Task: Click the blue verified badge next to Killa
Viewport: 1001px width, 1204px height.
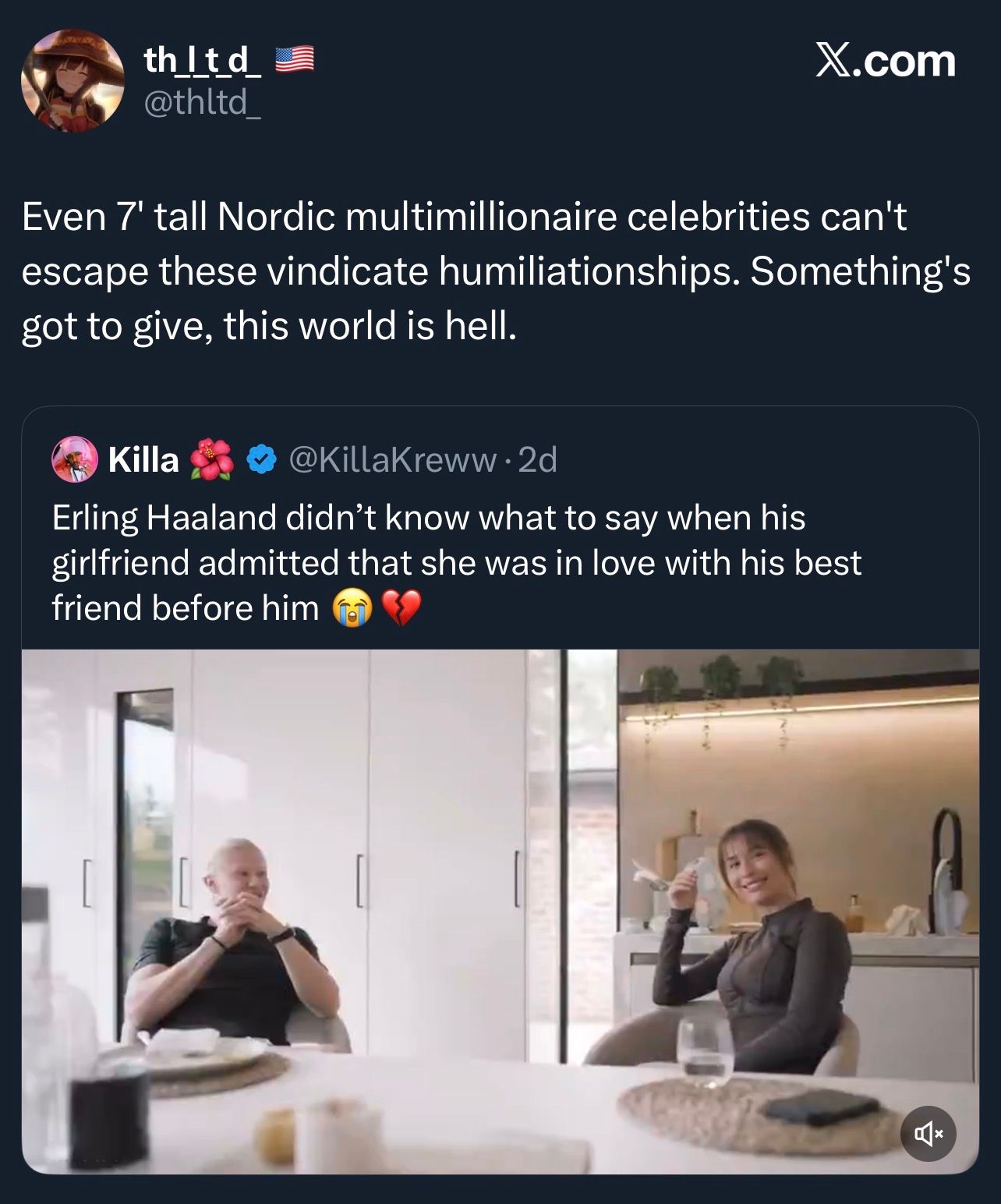Action: coord(262,459)
